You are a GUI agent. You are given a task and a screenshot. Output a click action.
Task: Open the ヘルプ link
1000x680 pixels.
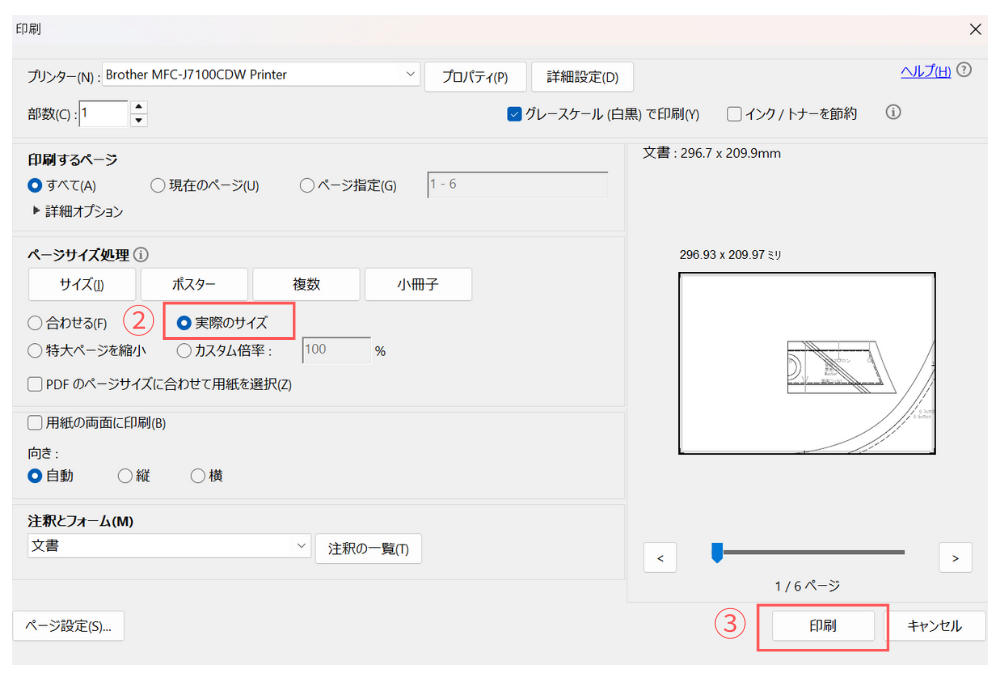pos(925,71)
